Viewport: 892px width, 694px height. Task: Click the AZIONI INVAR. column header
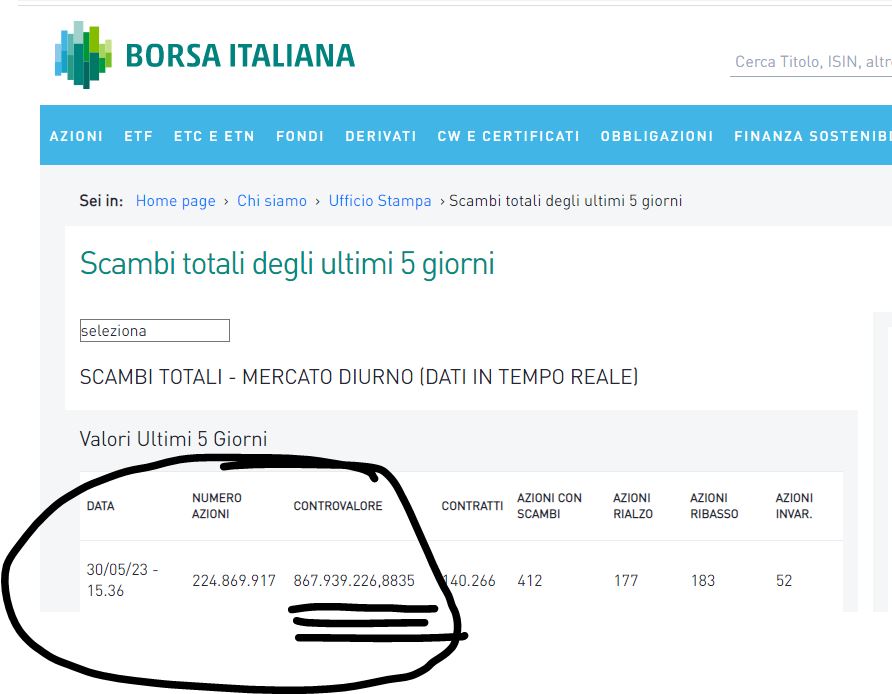click(794, 506)
